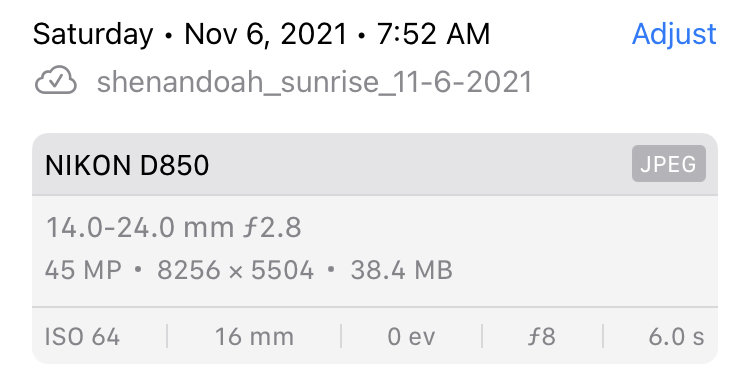
Task: Click the 0 ev exposure value
Action: [411, 337]
